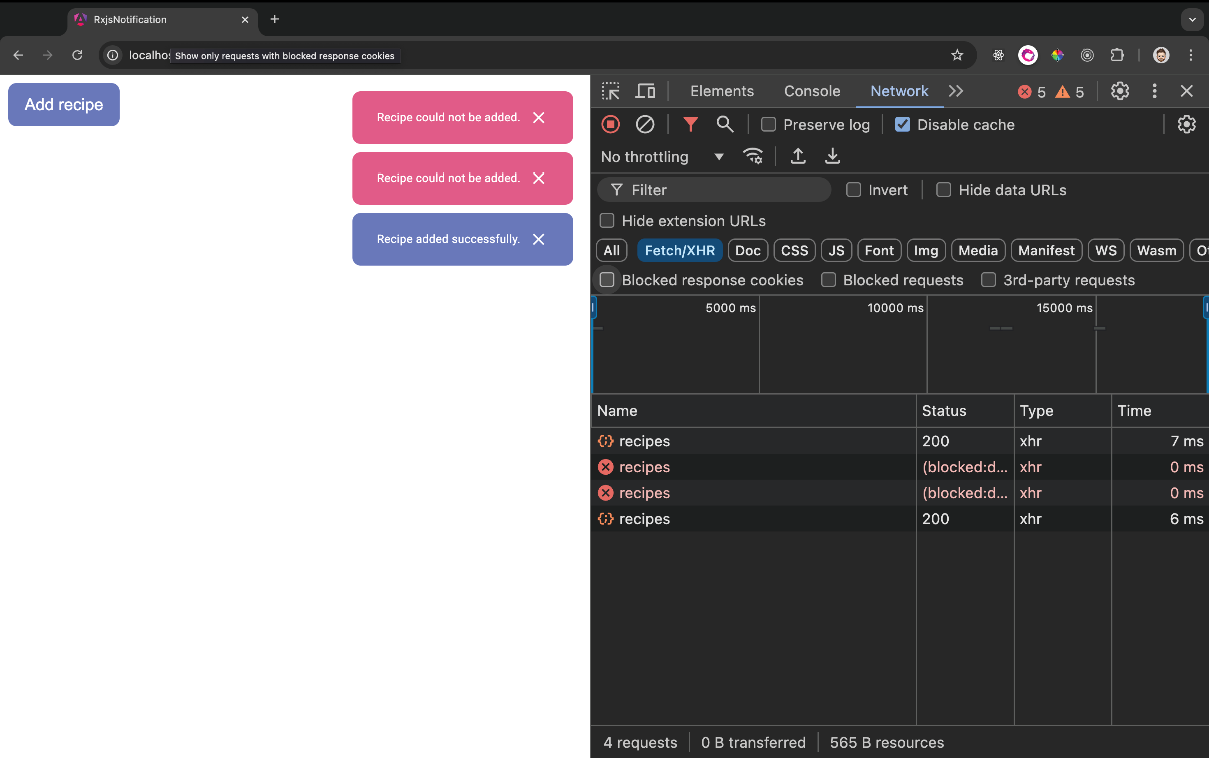The image size is (1209, 758).
Task: Dismiss first 'Recipe could not be added' notification
Action: tap(539, 117)
